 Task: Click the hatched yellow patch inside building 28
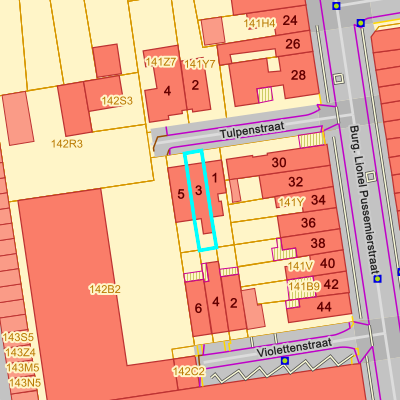coord(265,95)
